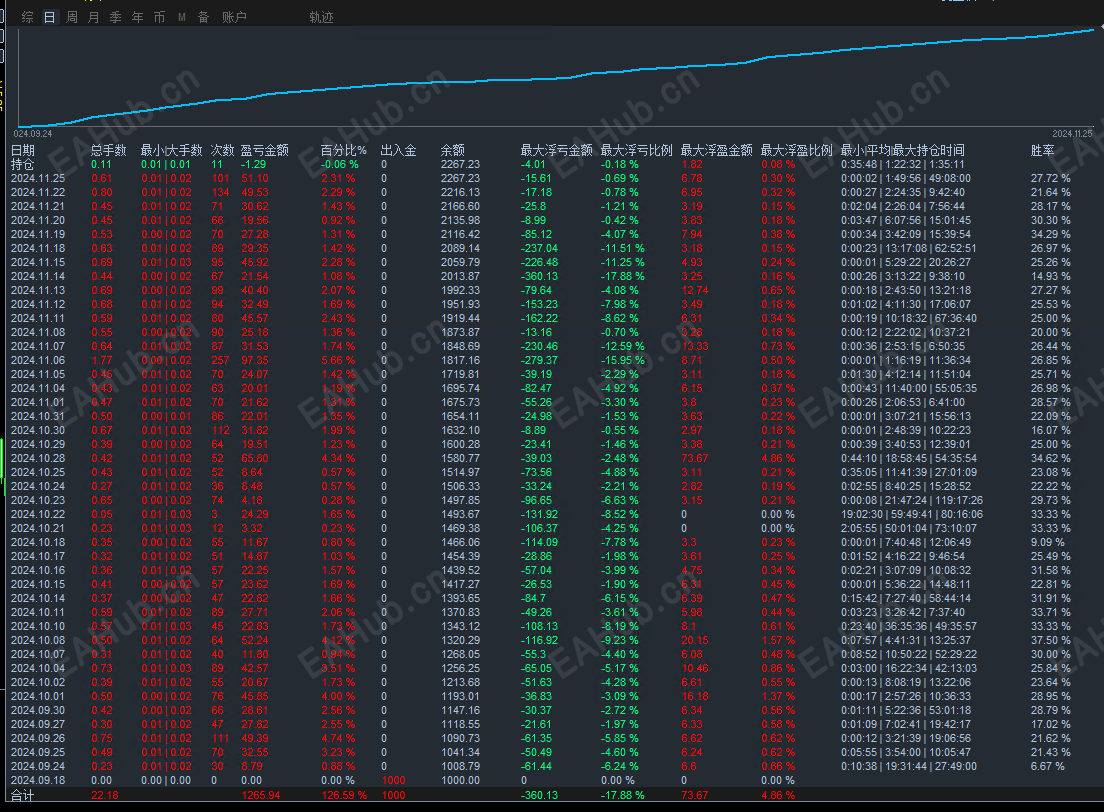Click the trade count 257
Viewport: 1104px width, 812px height.
(x=221, y=360)
